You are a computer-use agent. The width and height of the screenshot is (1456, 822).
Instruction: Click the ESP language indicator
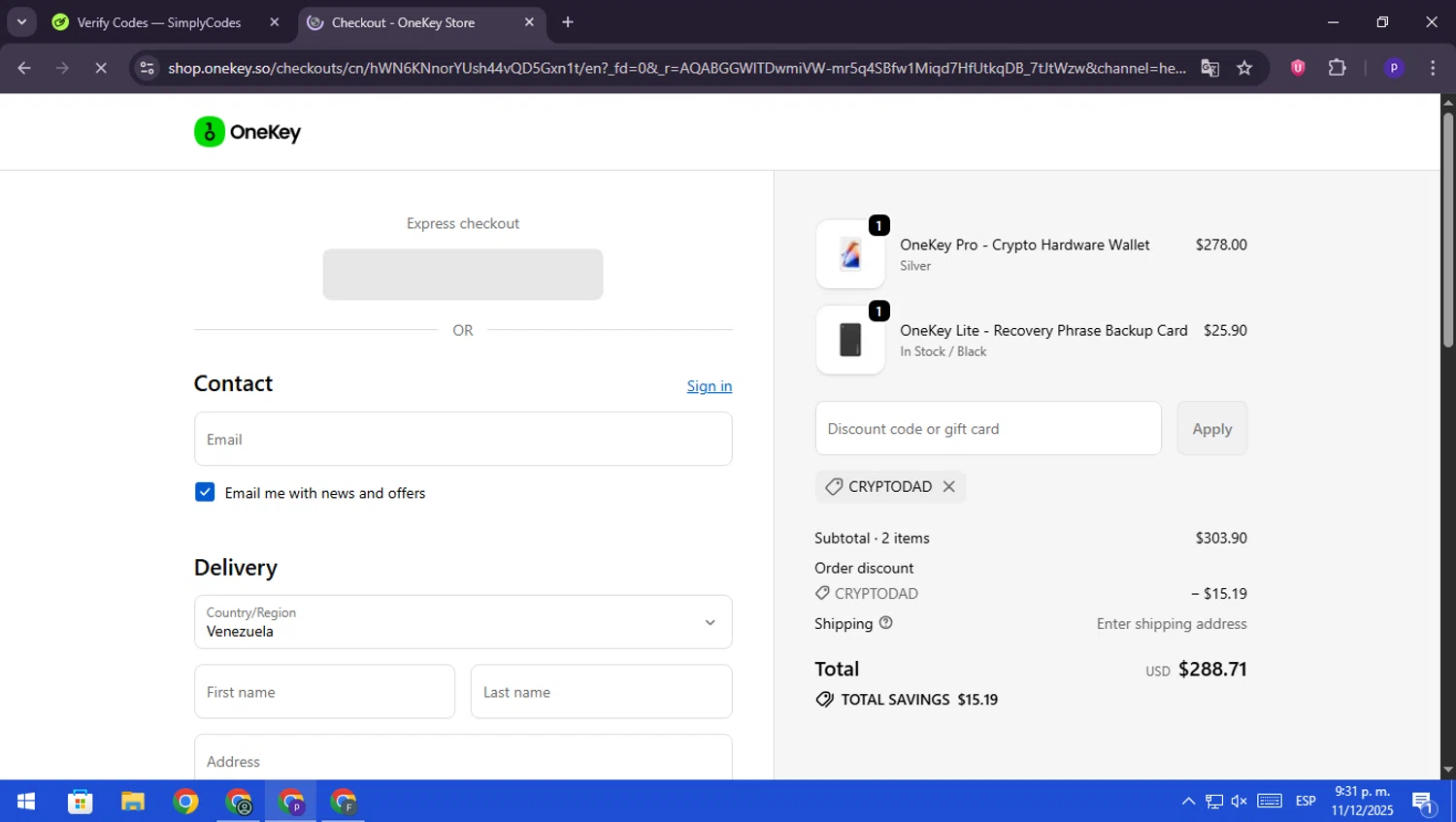(x=1306, y=802)
